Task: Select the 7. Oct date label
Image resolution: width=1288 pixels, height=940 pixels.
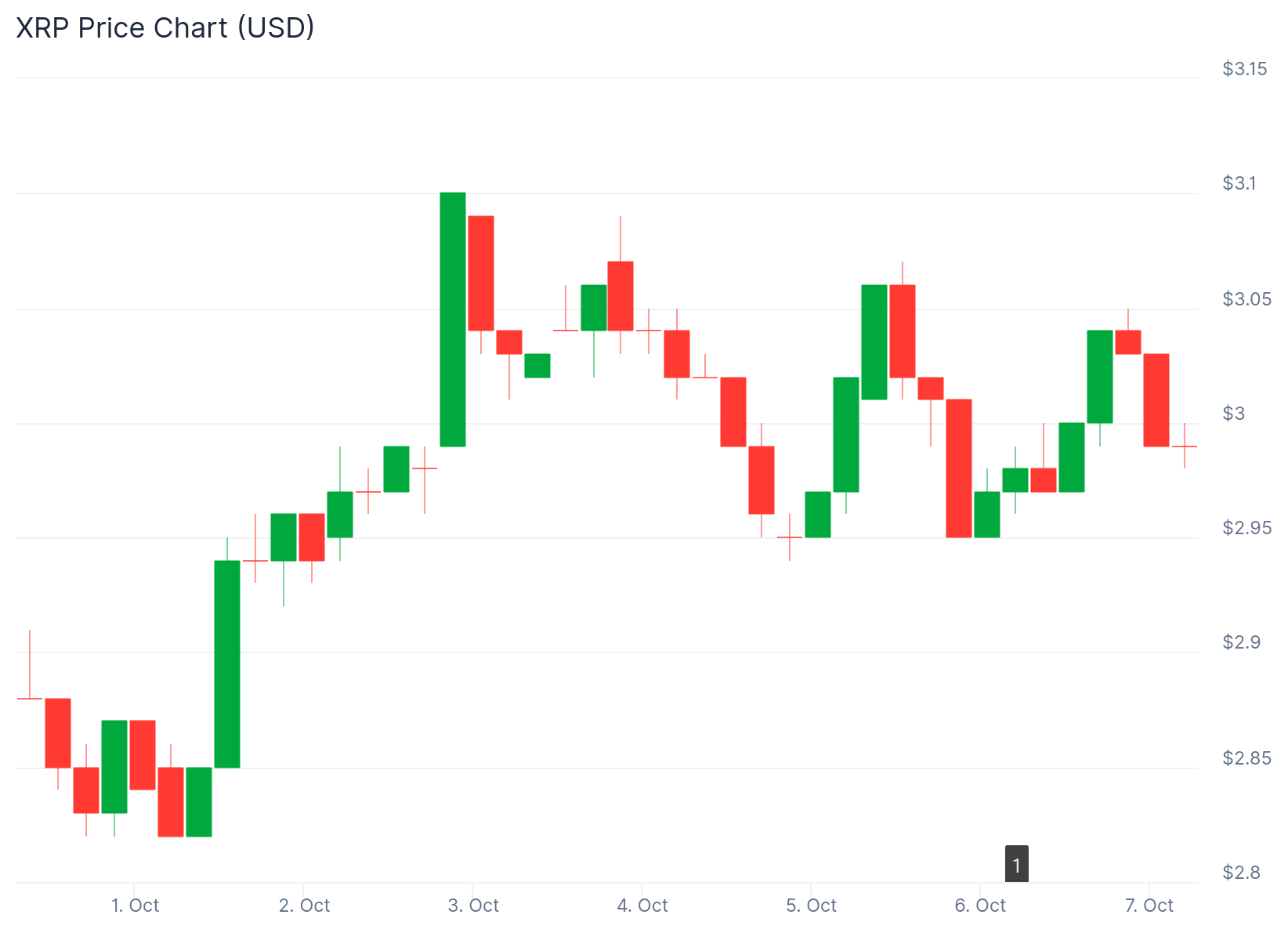Action: click(x=1149, y=906)
